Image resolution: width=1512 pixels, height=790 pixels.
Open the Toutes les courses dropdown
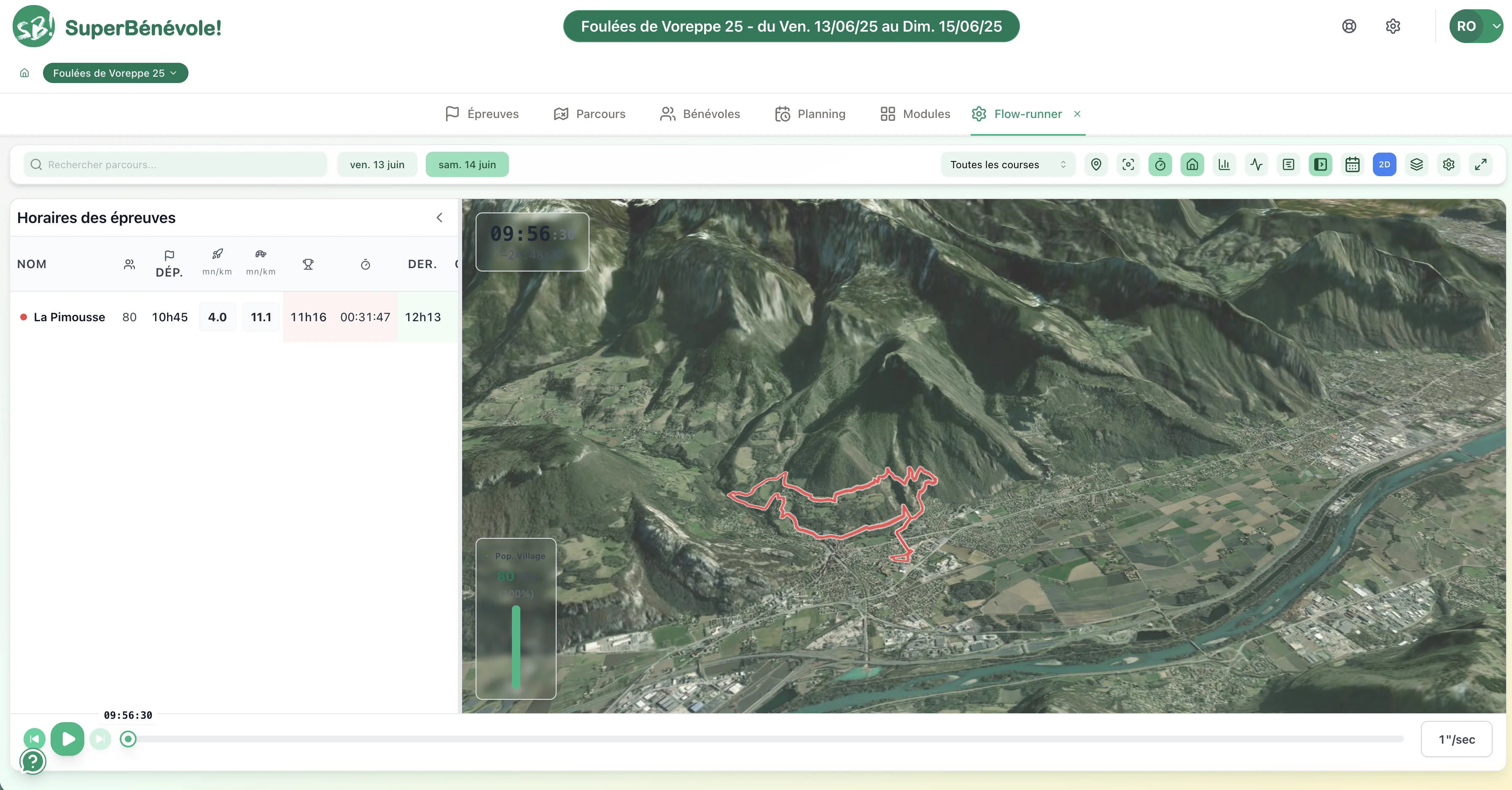pyautogui.click(x=1008, y=164)
